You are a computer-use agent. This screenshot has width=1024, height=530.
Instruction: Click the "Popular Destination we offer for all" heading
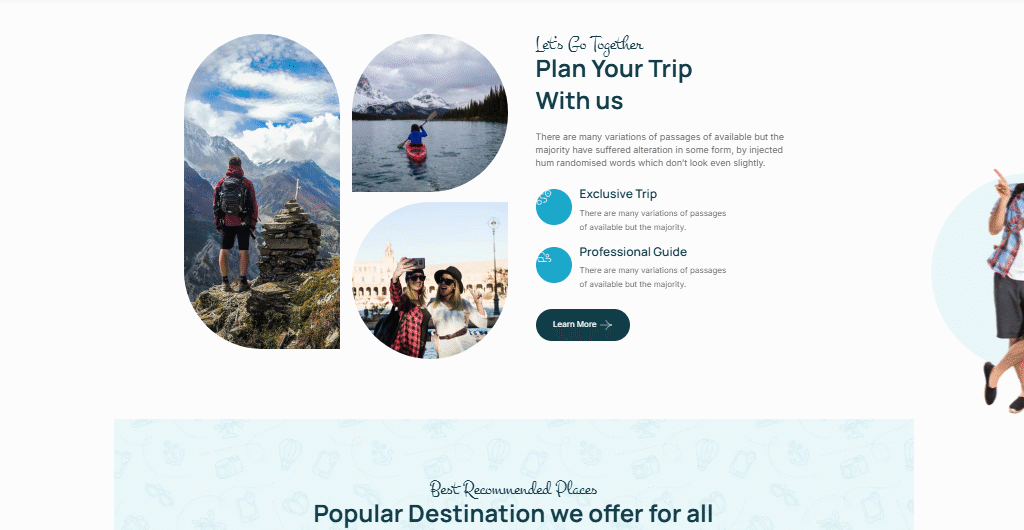coord(513,514)
